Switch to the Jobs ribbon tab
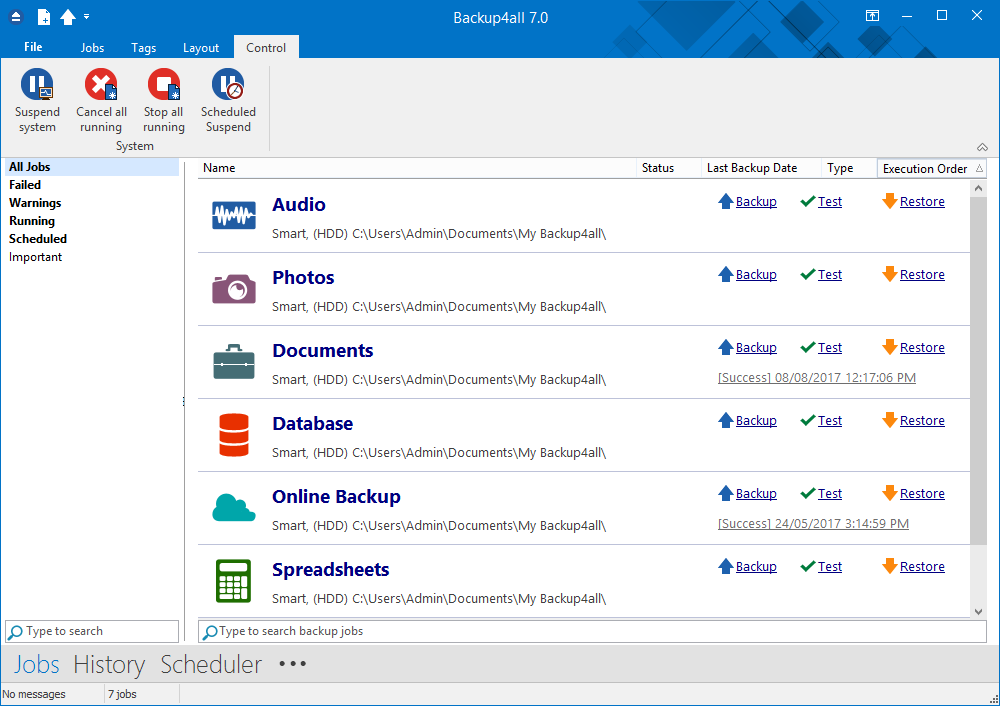The image size is (1000, 706). point(92,48)
